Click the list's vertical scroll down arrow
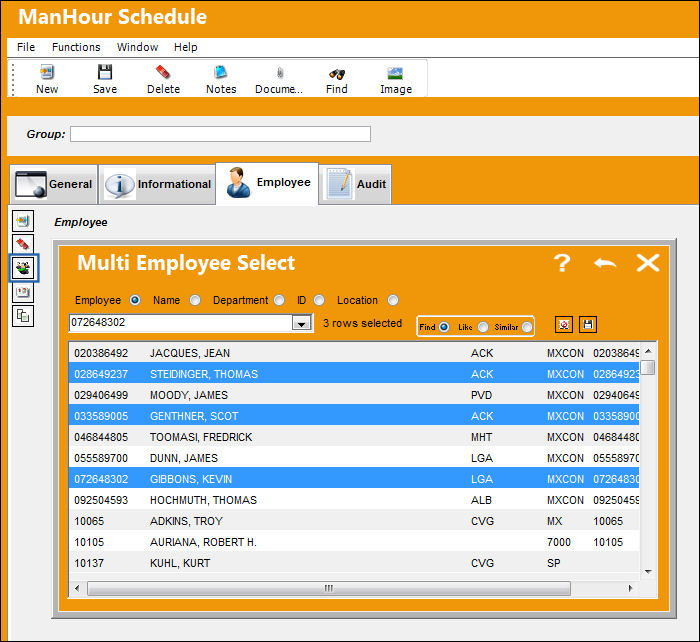 pyautogui.click(x=648, y=571)
